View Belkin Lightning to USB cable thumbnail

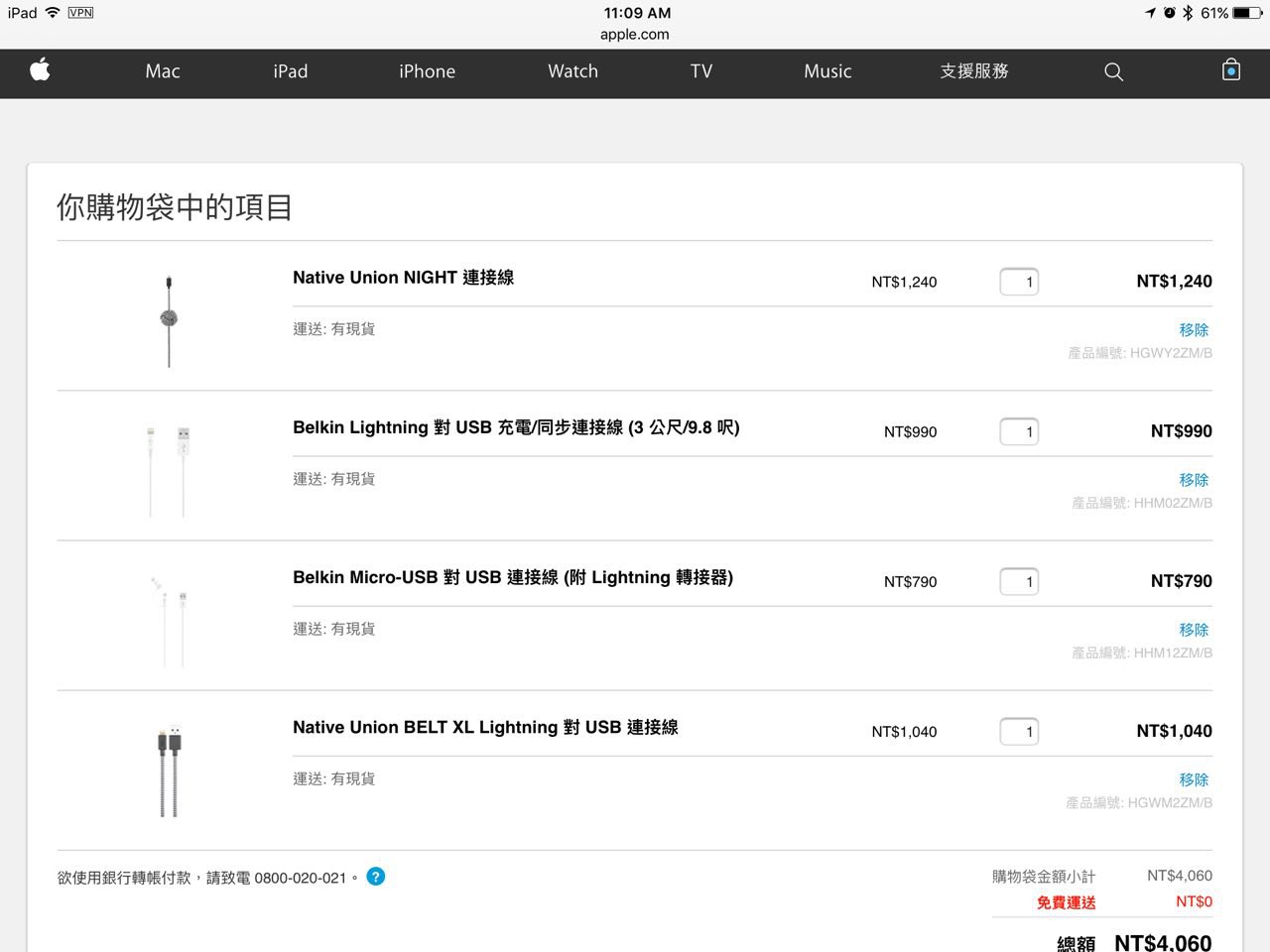(168, 472)
